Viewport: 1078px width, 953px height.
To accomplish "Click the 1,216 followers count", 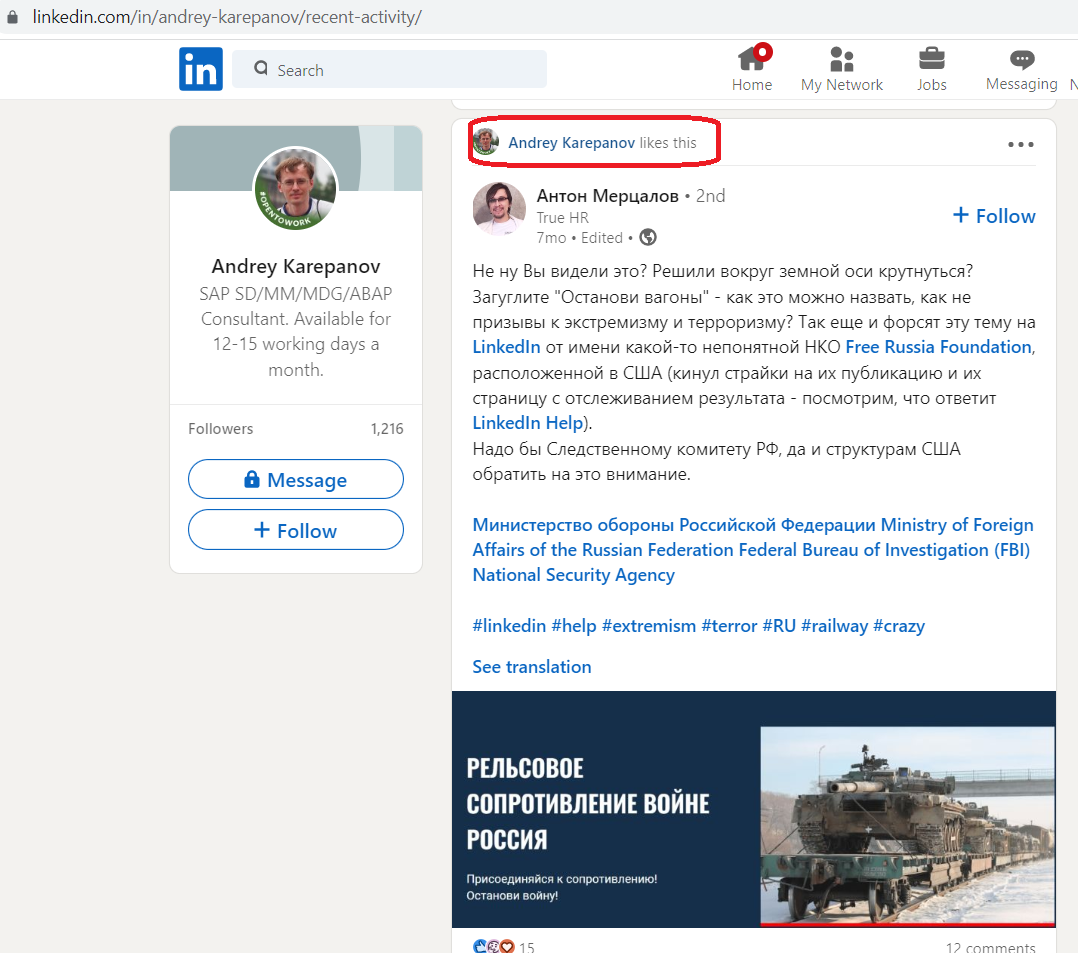I will pos(387,428).
